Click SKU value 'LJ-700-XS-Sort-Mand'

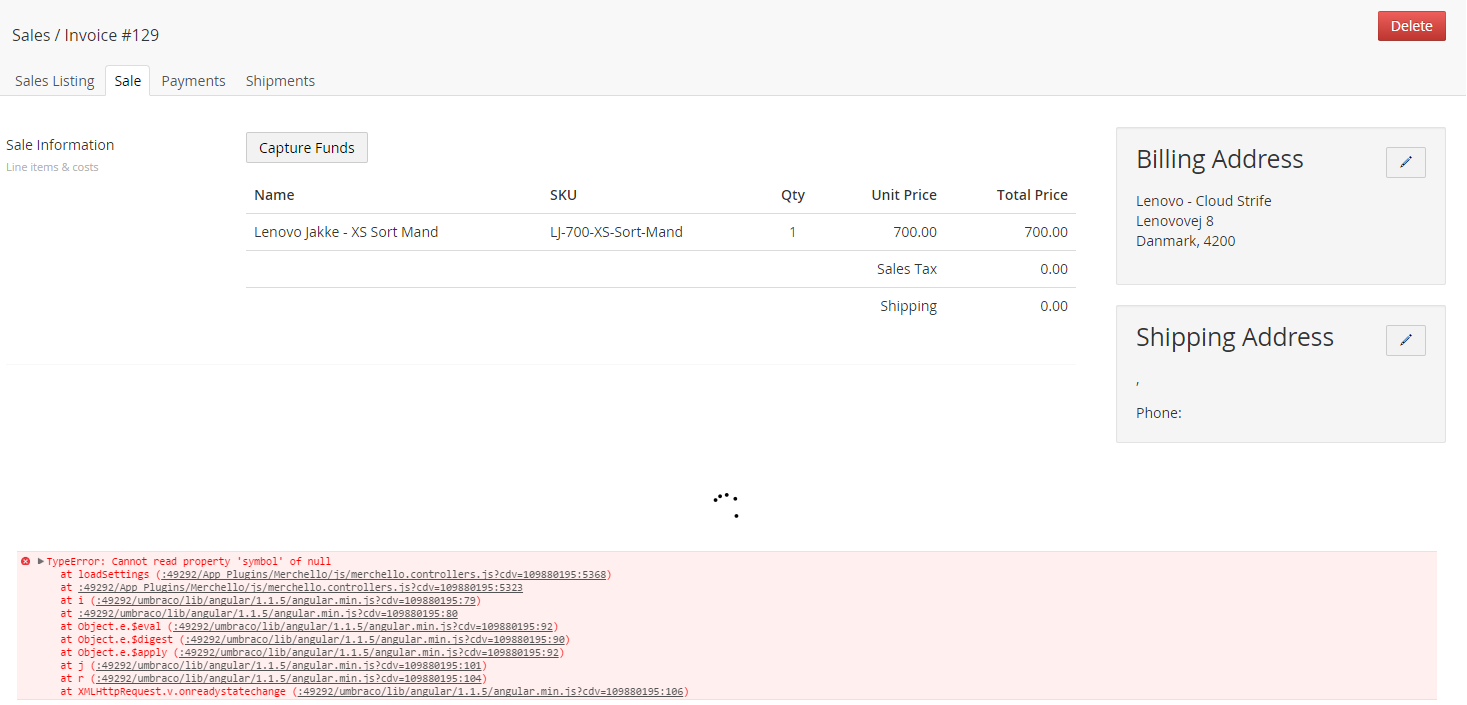point(616,232)
